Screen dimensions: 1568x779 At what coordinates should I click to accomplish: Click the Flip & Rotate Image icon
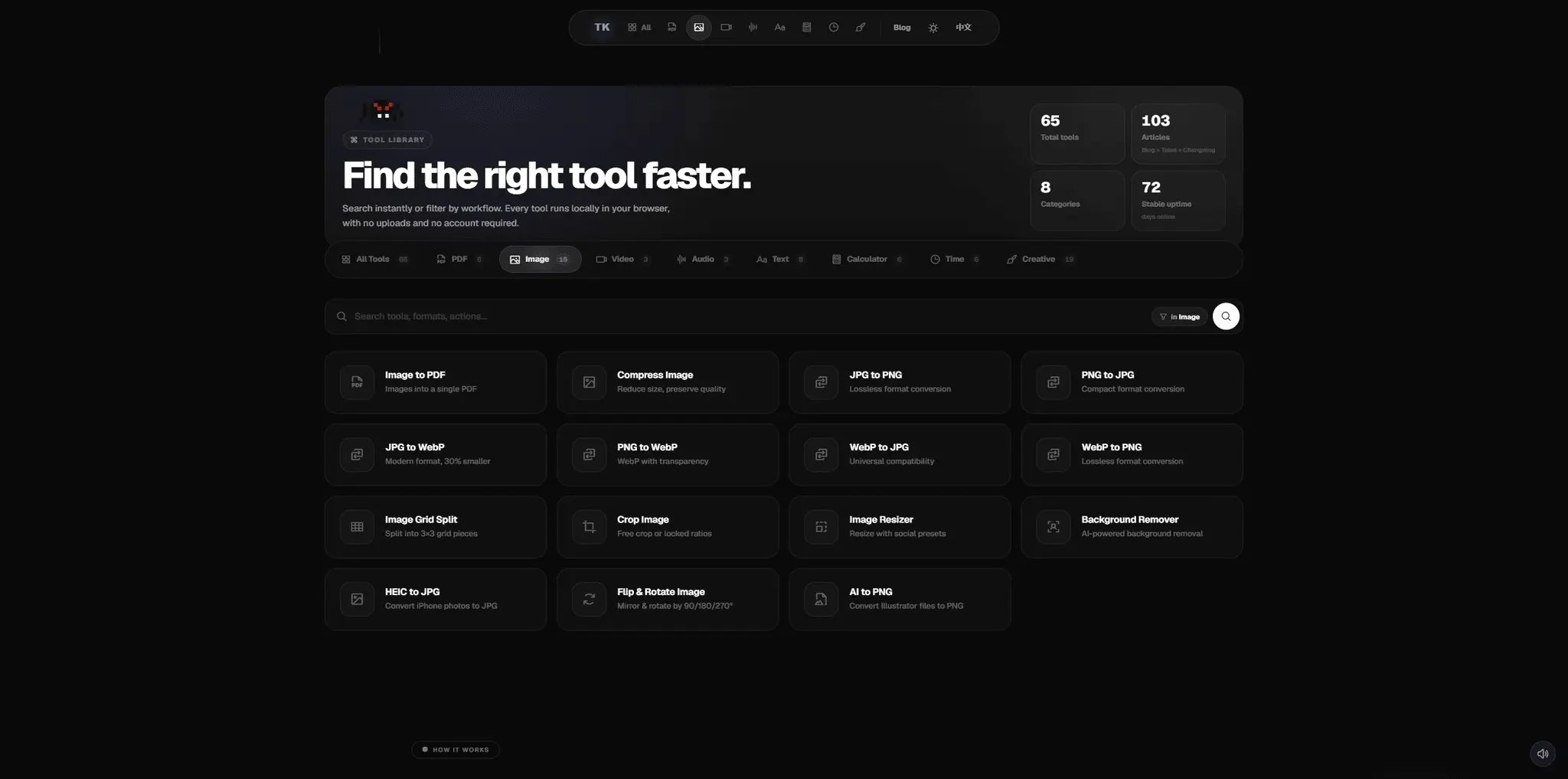click(x=589, y=599)
